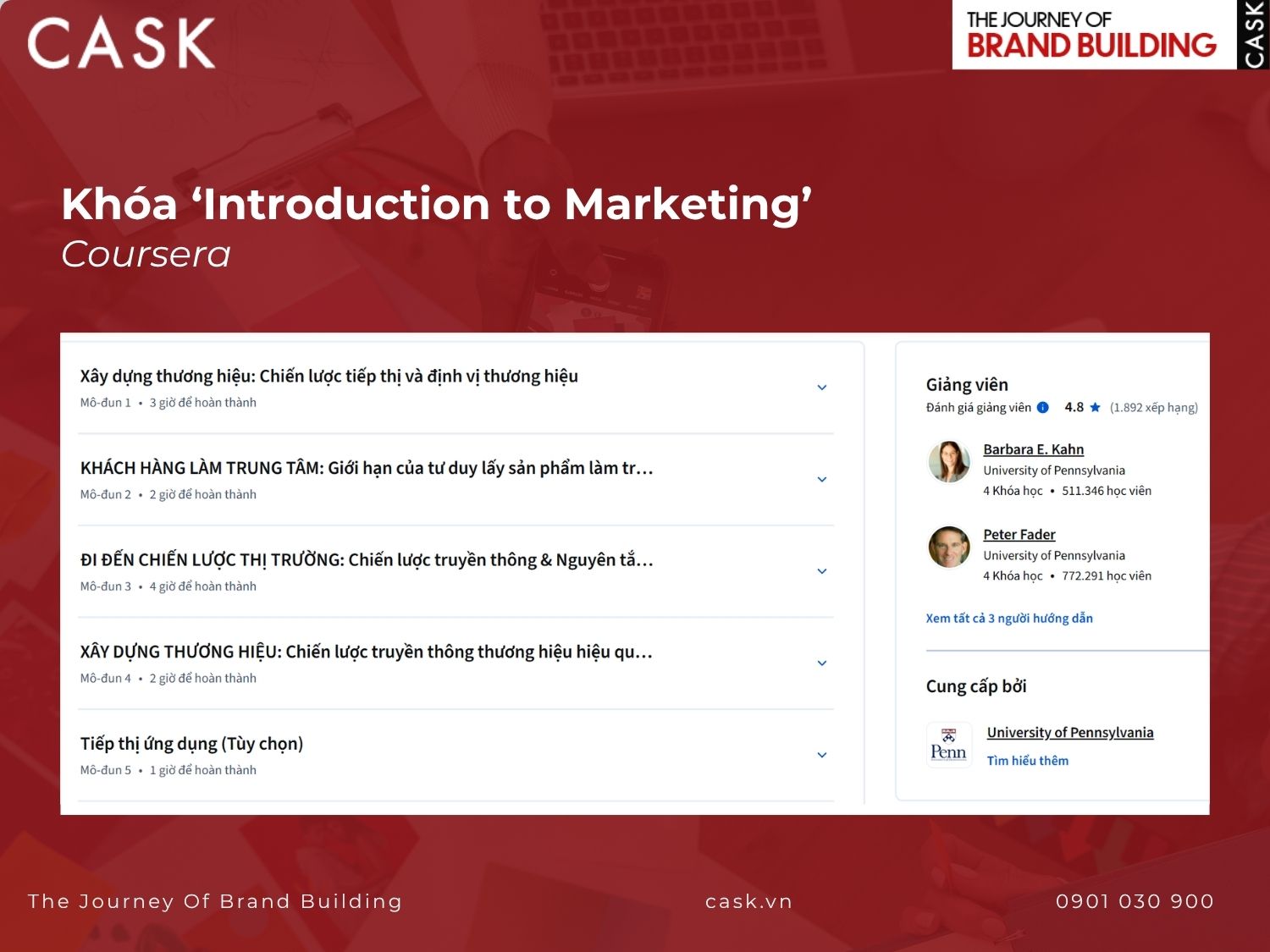Click 'Giảng viên' heading
Screen dimensions: 1270x952
click(967, 385)
